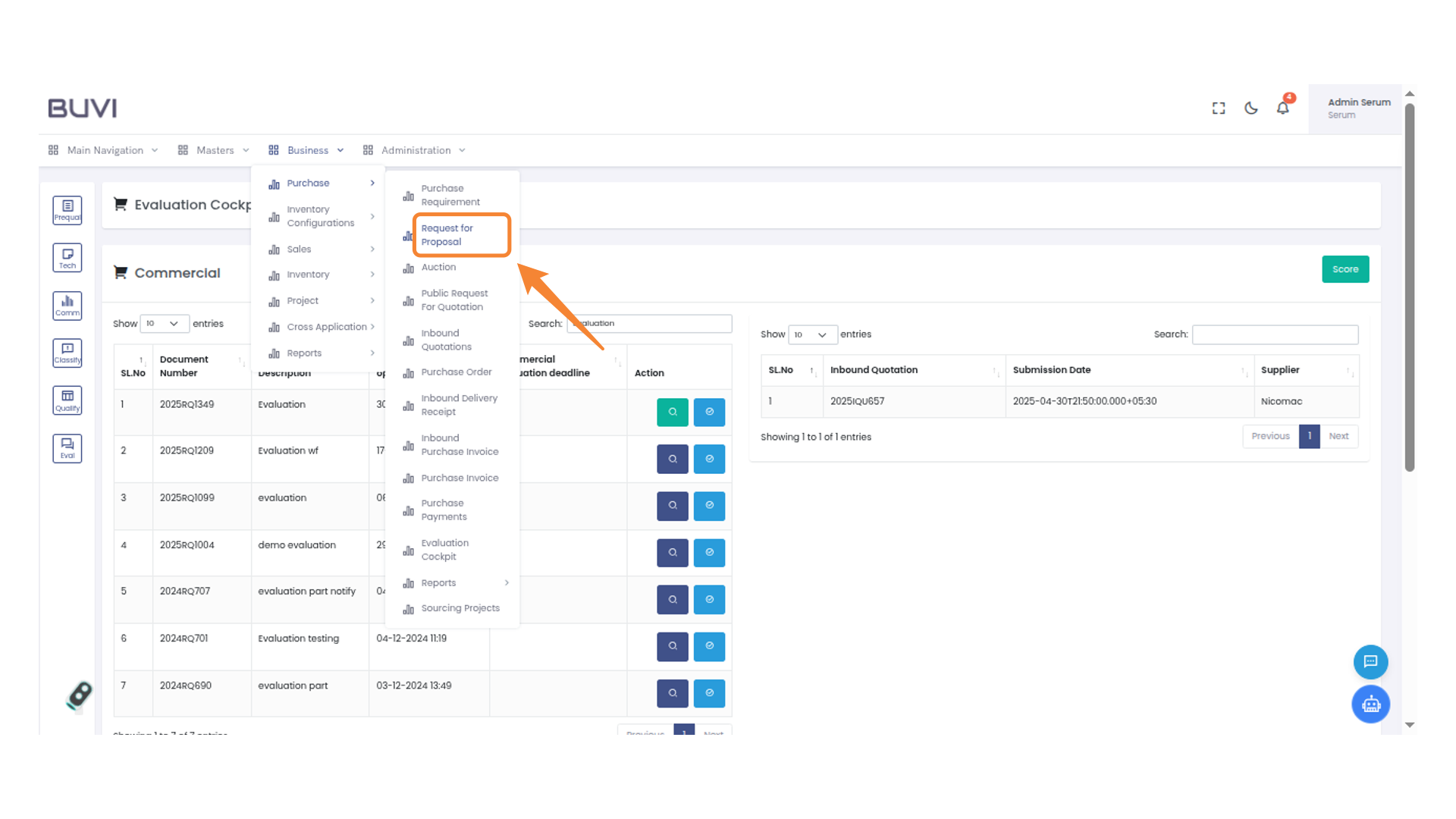Image resolution: width=1456 pixels, height=819 pixels.
Task: Open the Tech sidebar icon
Action: [x=67, y=258]
